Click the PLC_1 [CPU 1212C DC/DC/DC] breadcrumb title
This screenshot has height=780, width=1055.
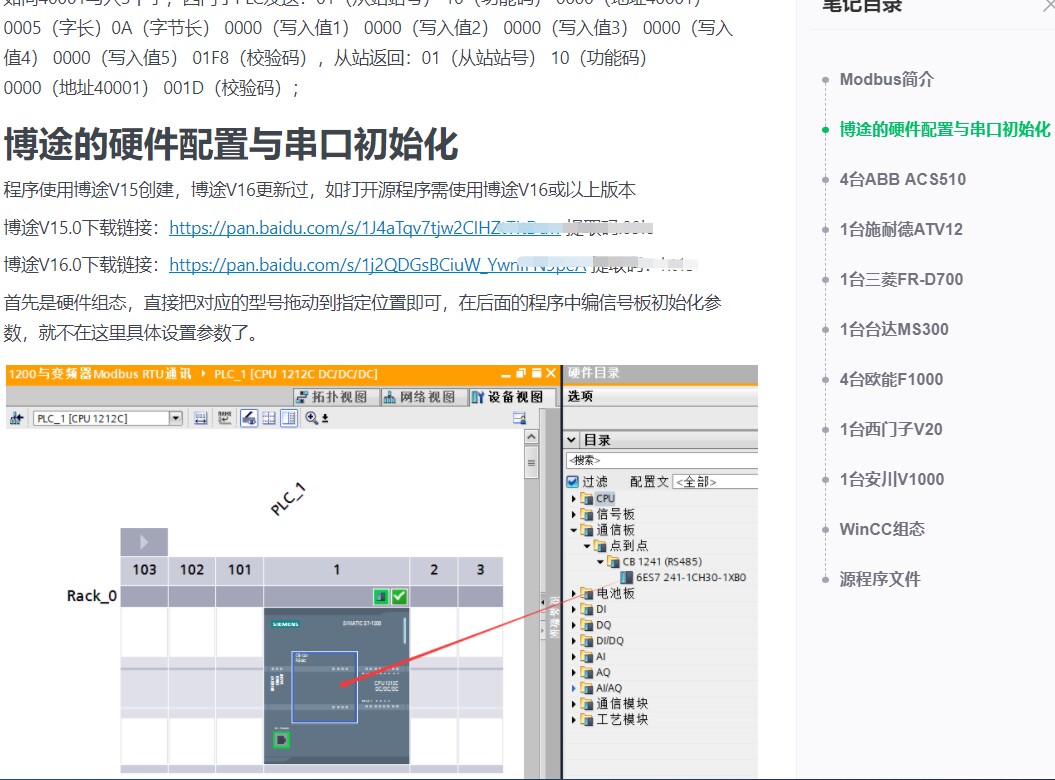(x=295, y=374)
